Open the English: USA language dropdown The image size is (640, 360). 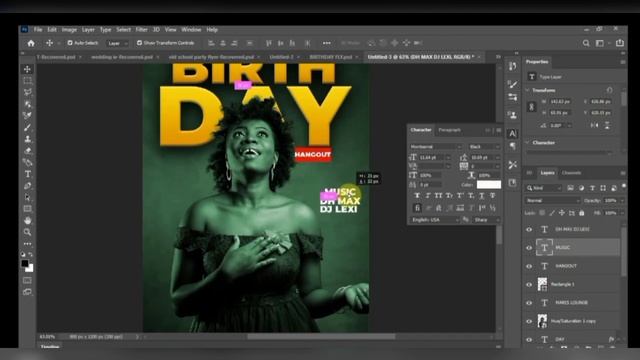[x=434, y=220]
